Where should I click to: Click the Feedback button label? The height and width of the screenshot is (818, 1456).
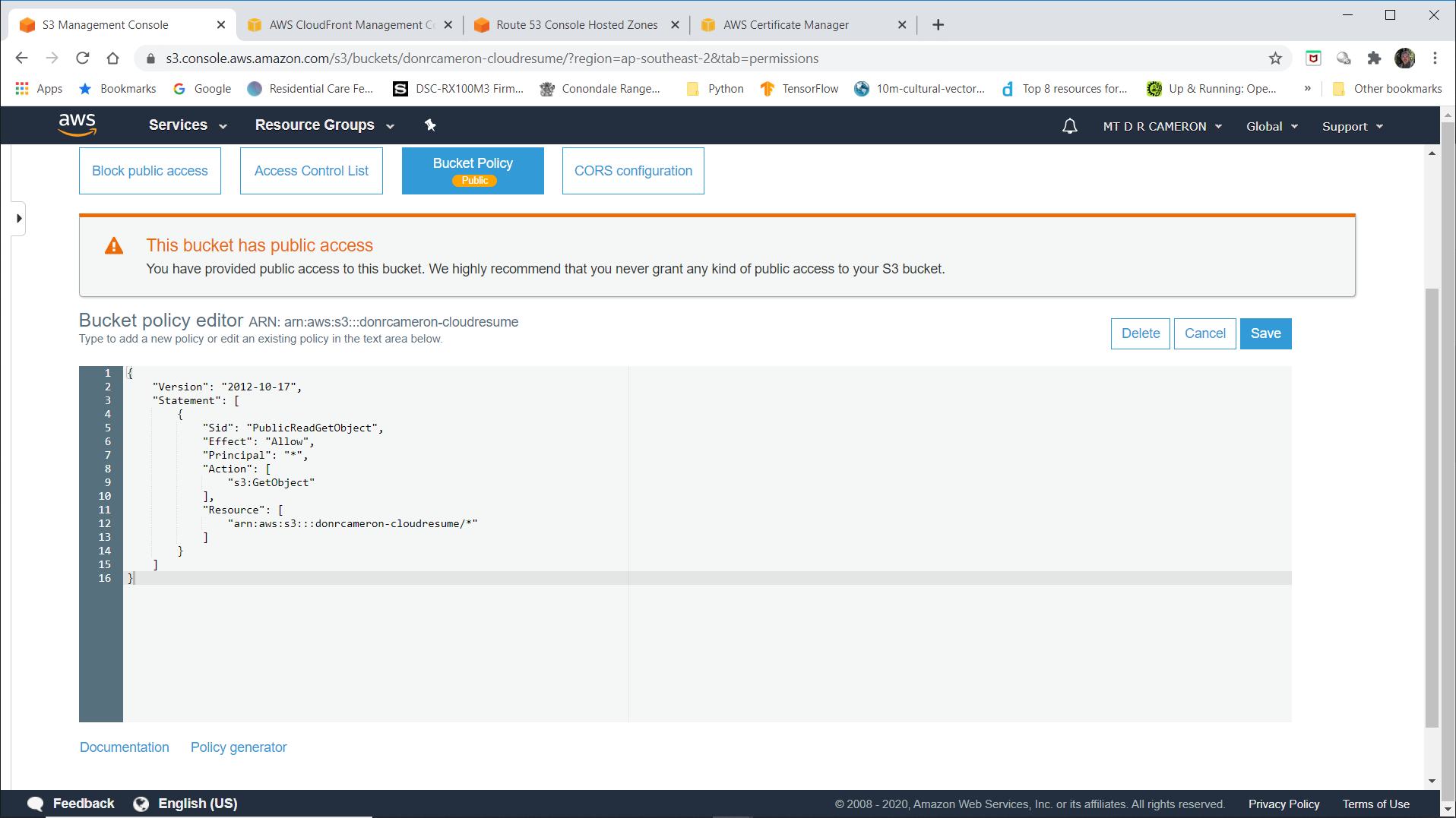84,804
